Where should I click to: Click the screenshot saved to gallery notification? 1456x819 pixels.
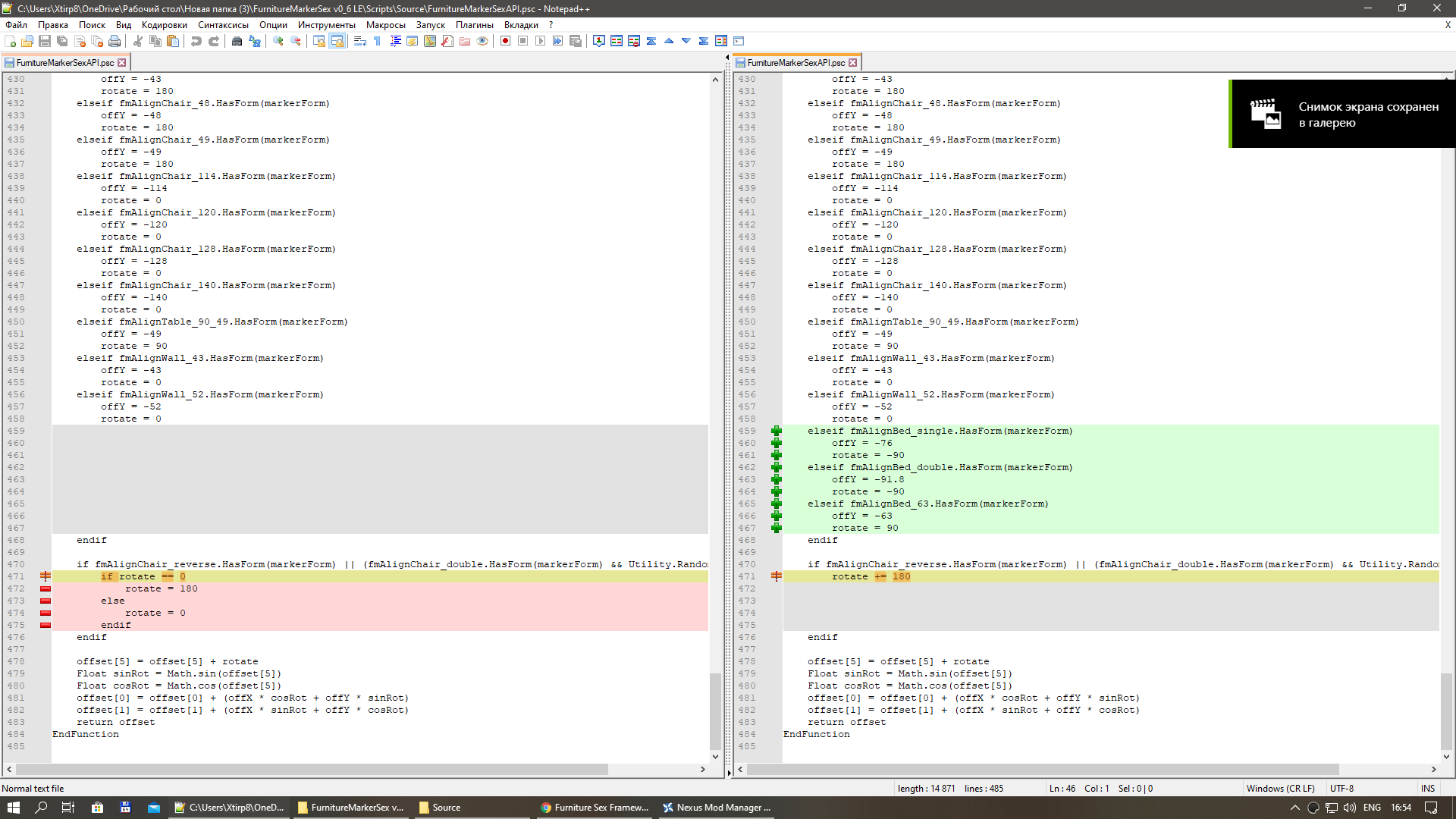coord(1342,114)
